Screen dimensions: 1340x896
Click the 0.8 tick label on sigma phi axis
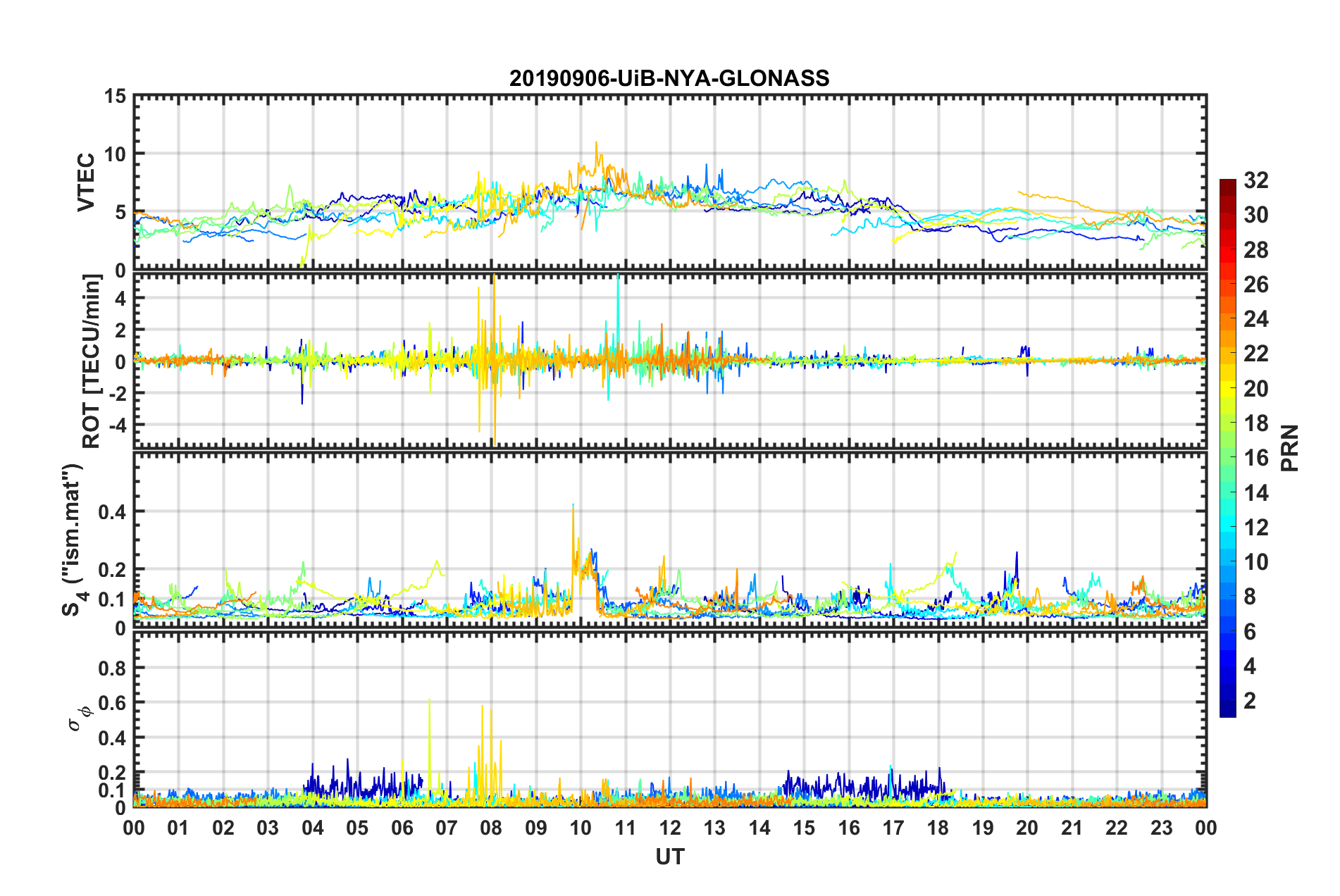point(113,668)
